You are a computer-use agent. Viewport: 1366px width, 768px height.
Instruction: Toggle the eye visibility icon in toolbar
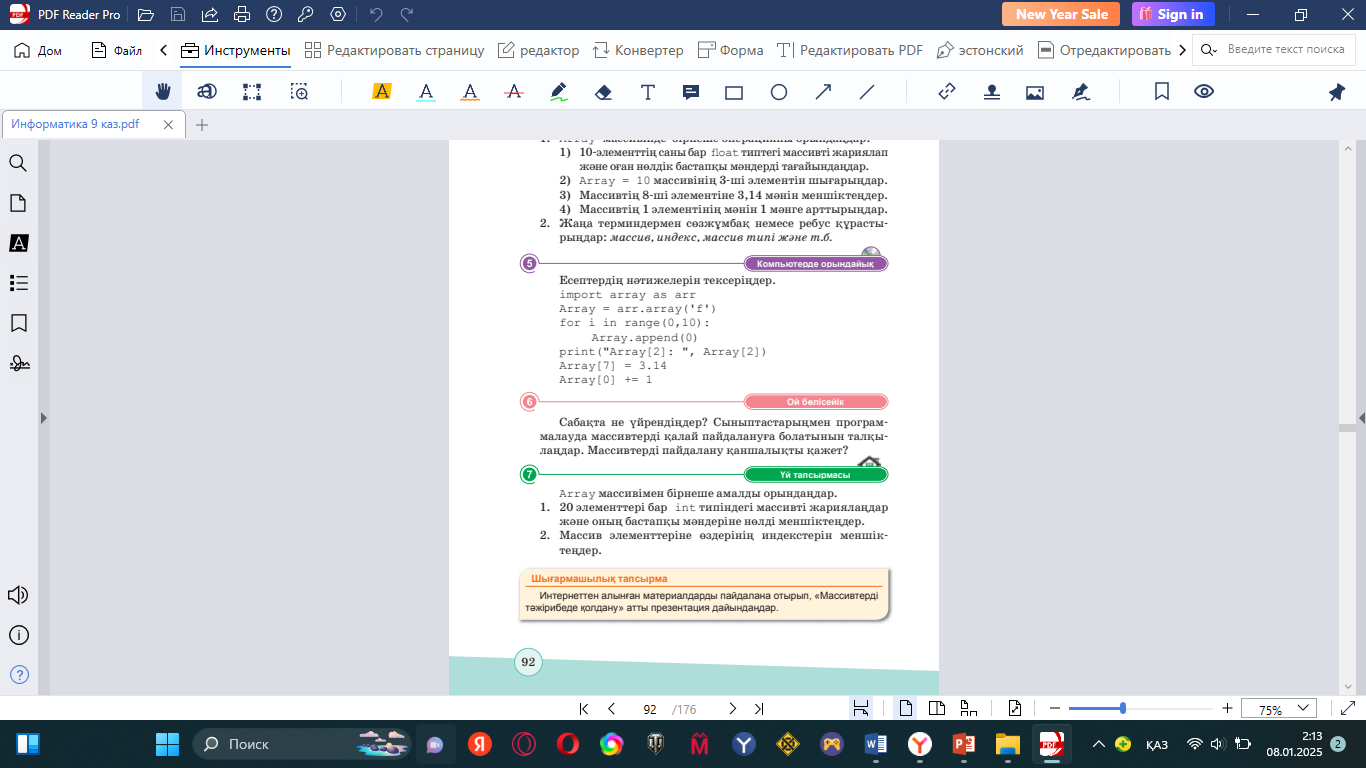[x=1204, y=92]
